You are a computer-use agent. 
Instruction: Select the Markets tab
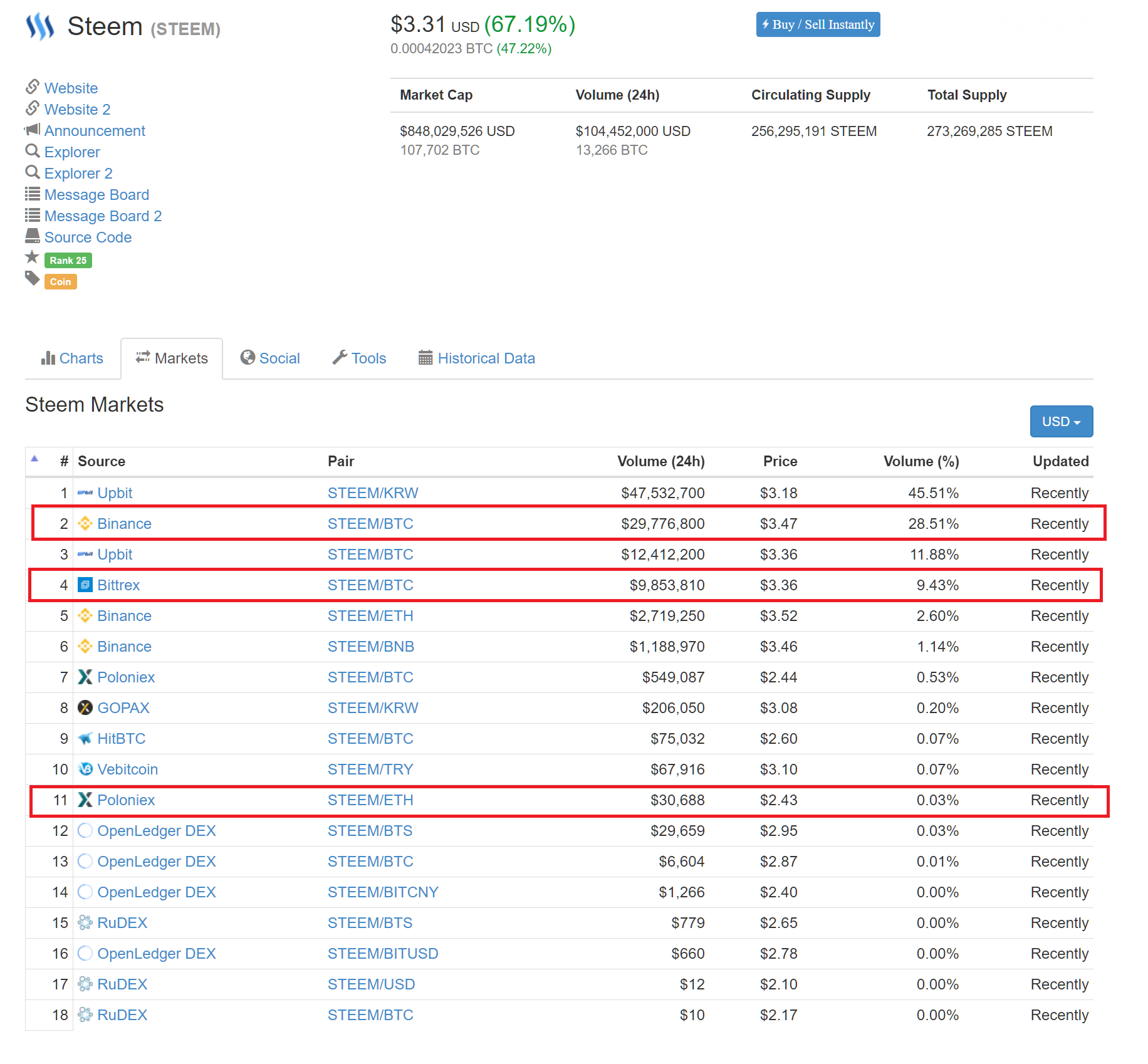point(172,358)
